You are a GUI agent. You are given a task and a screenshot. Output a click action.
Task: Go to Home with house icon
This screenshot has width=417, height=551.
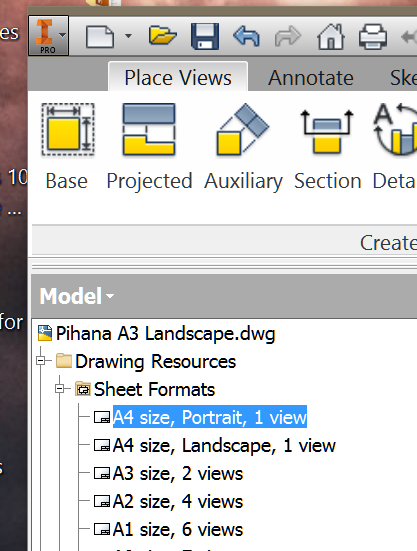(x=331, y=36)
